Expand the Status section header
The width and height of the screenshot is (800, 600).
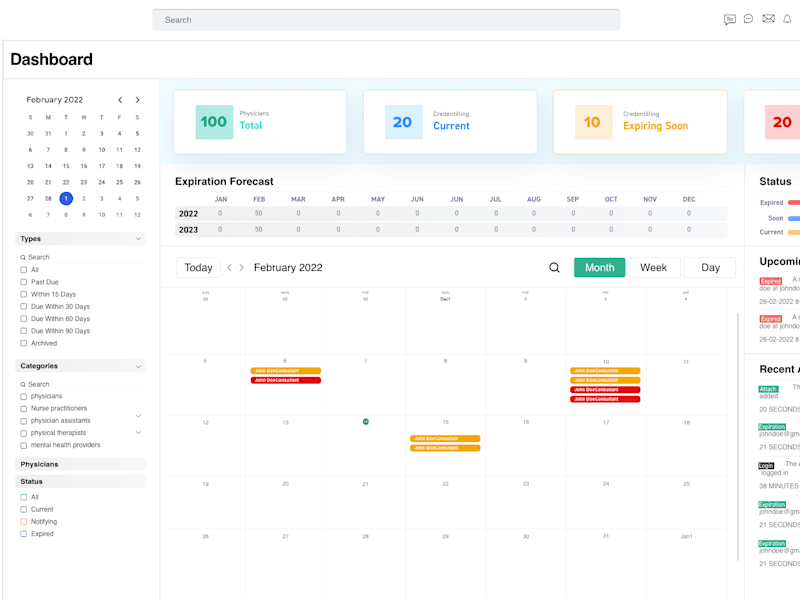81,481
